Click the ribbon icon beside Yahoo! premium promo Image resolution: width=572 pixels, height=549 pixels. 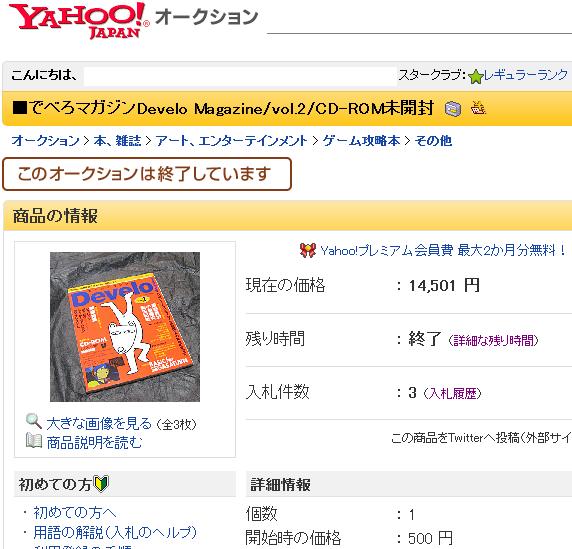point(308,250)
